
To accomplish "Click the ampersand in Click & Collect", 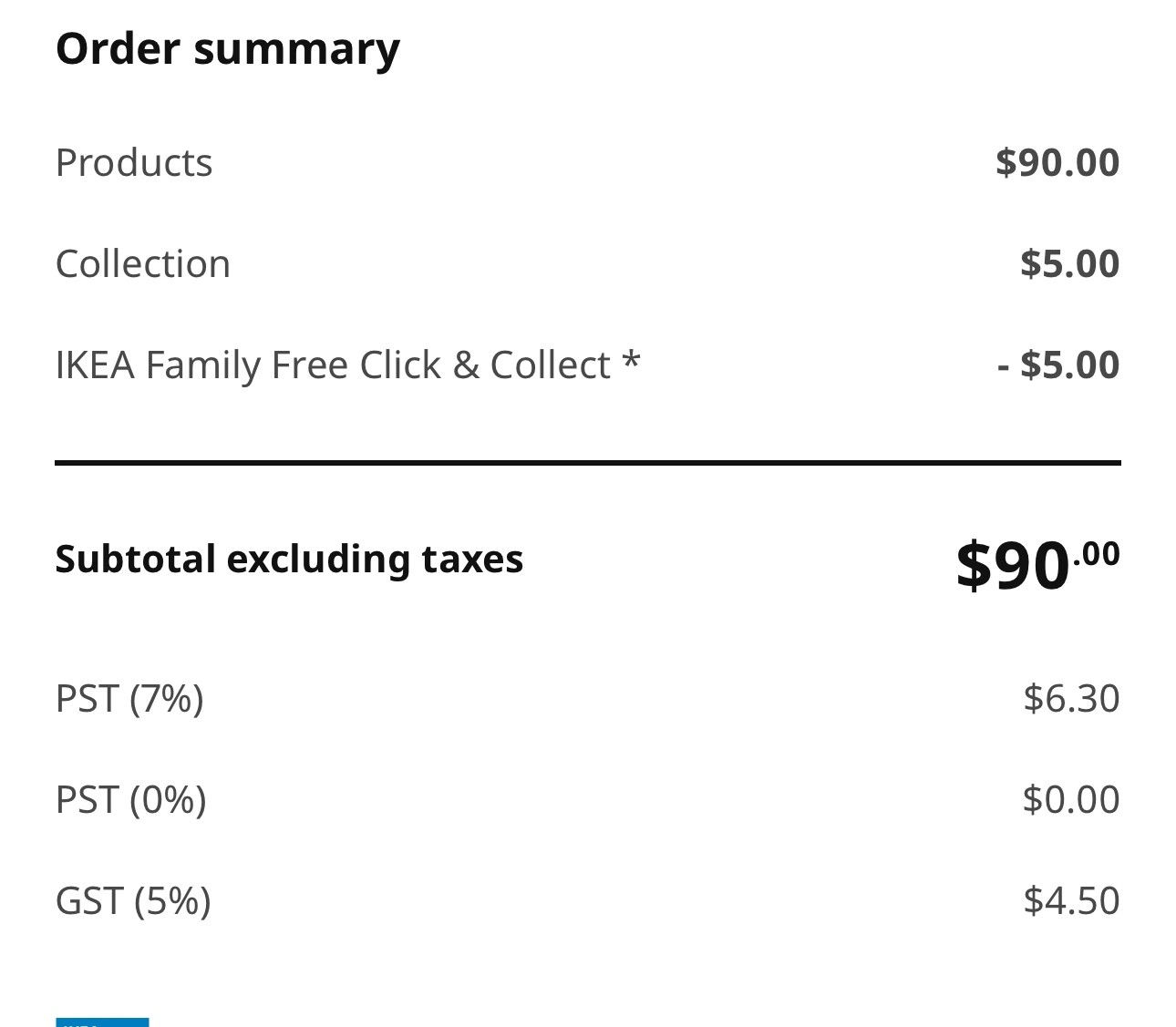I will [466, 365].
